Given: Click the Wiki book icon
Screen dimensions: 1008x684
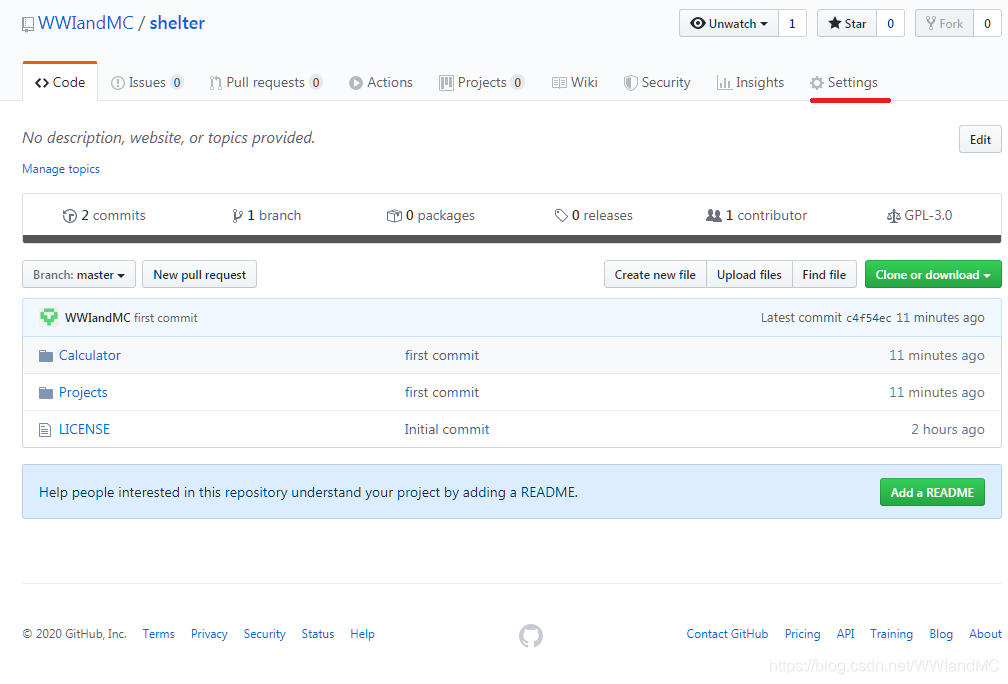Looking at the screenshot, I should pyautogui.click(x=559, y=83).
